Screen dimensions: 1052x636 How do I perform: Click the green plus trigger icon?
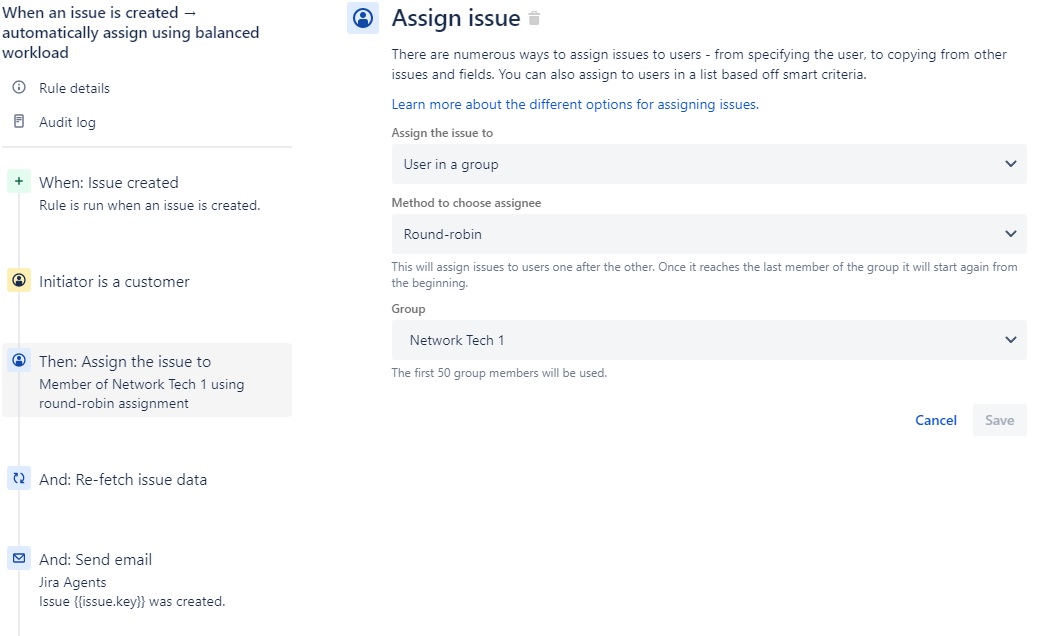(x=19, y=181)
